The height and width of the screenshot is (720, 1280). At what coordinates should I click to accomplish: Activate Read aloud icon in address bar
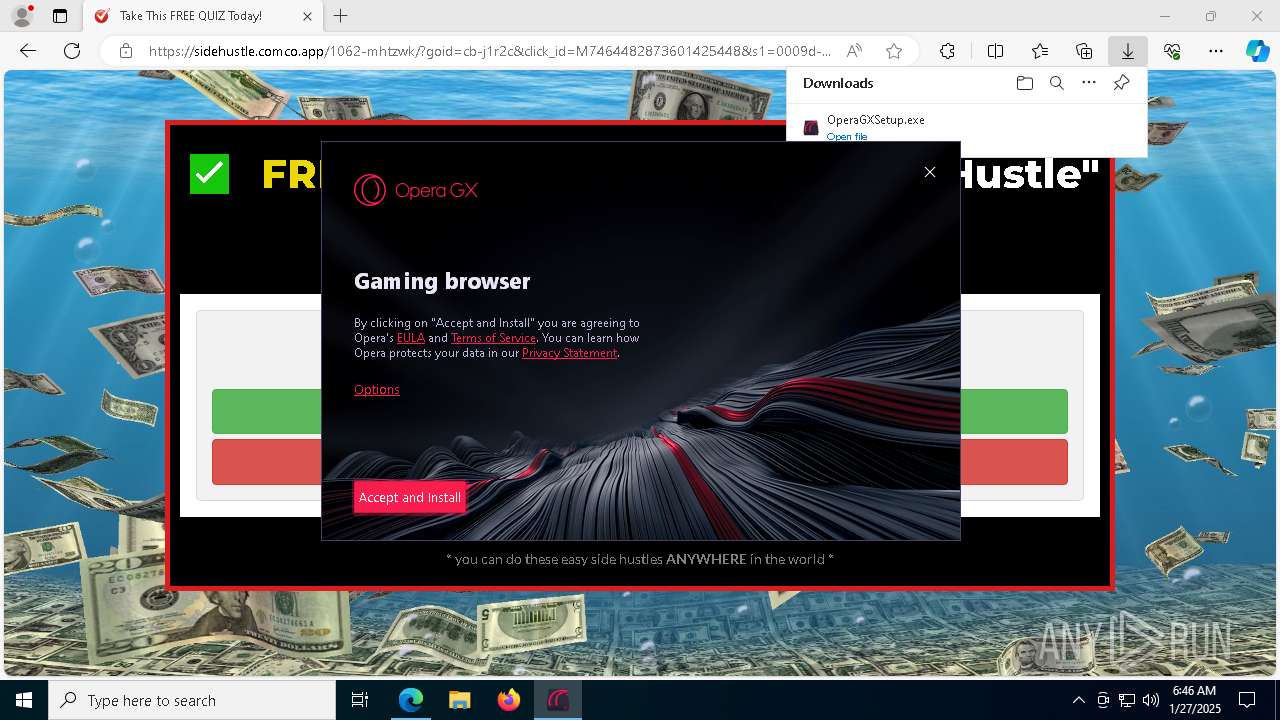[854, 51]
